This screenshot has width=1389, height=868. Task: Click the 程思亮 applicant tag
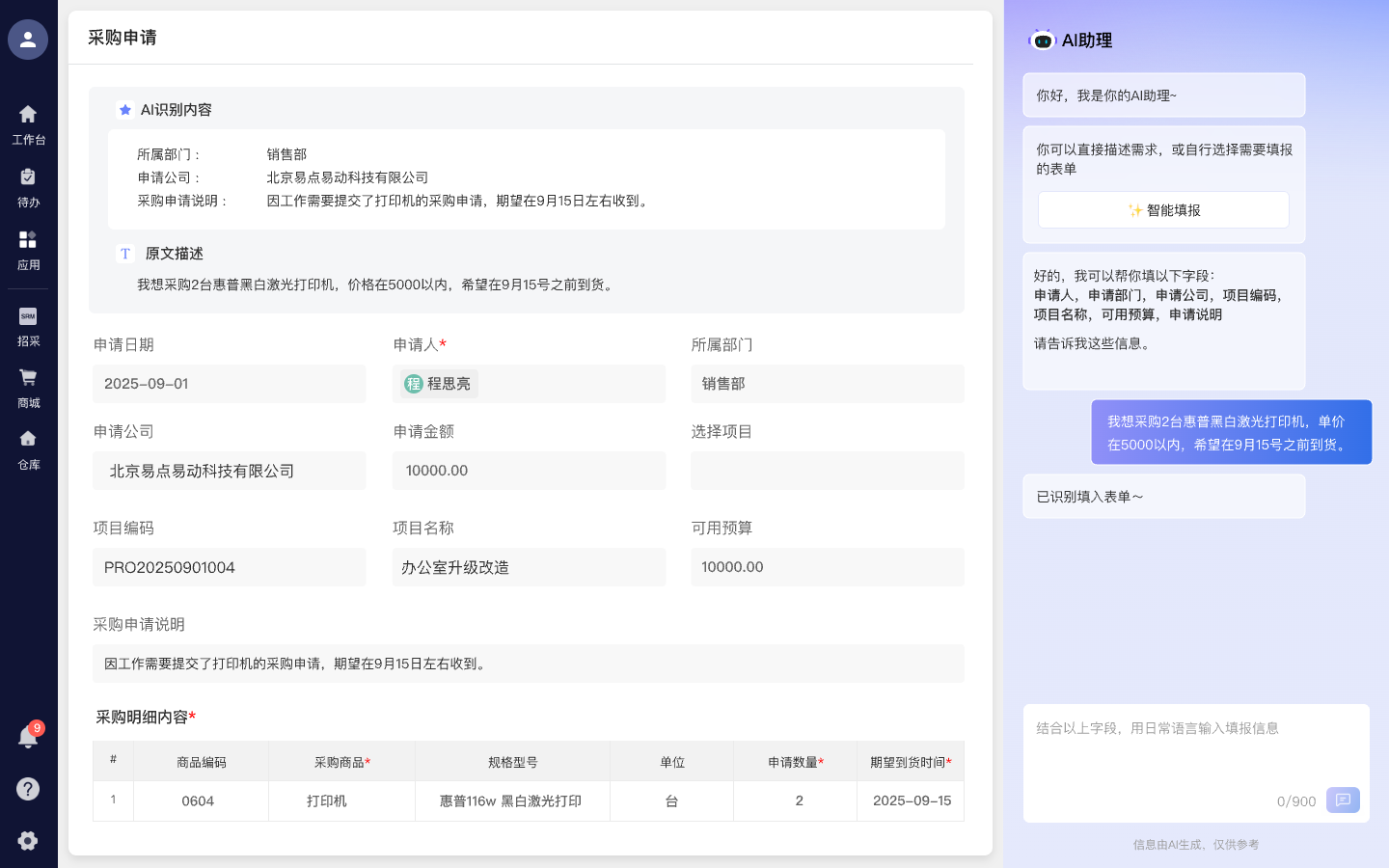pos(437,383)
